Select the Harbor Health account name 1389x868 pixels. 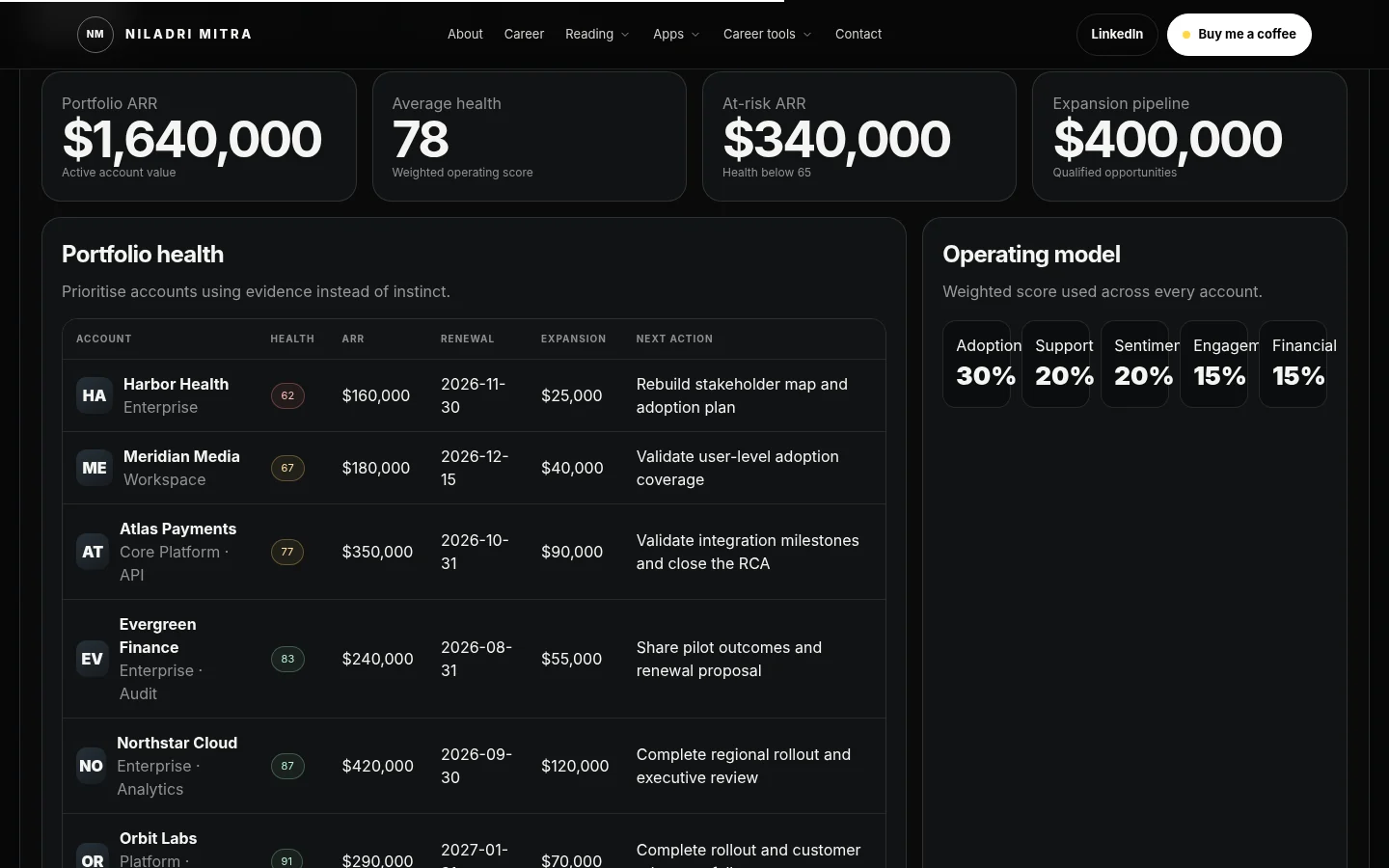[x=176, y=384]
